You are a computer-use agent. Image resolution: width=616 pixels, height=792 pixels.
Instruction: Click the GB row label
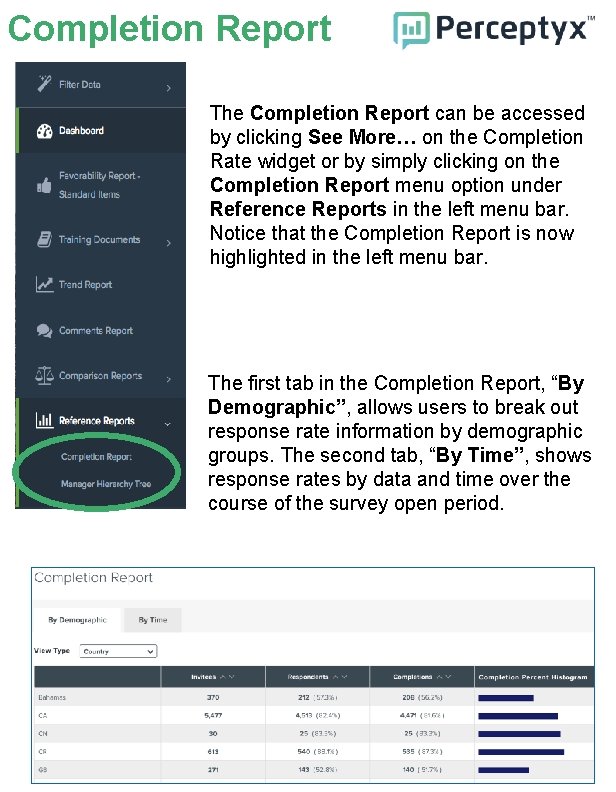click(x=42, y=770)
